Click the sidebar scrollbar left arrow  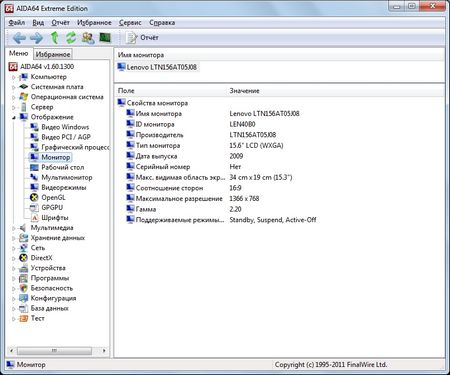click(x=12, y=351)
